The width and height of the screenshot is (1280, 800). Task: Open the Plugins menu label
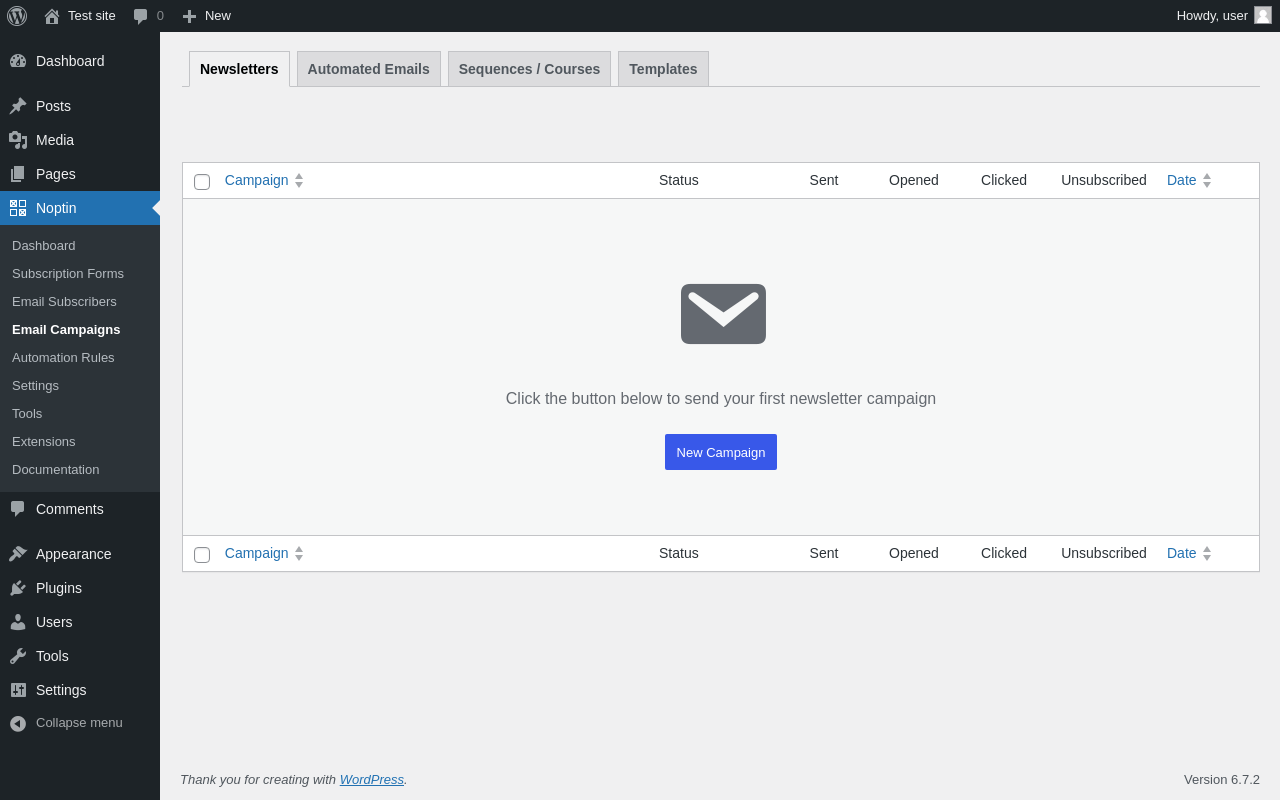[59, 588]
